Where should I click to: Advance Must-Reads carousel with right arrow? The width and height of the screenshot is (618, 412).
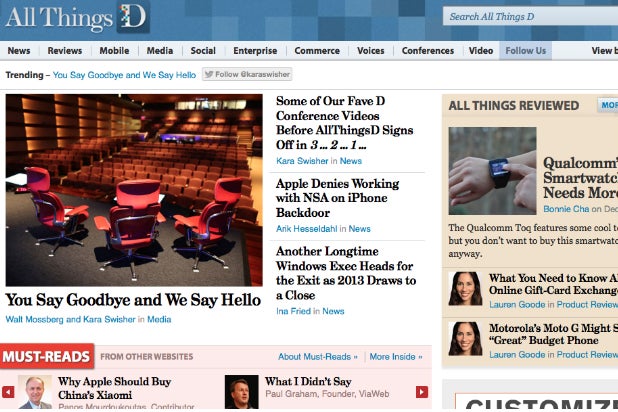422,392
